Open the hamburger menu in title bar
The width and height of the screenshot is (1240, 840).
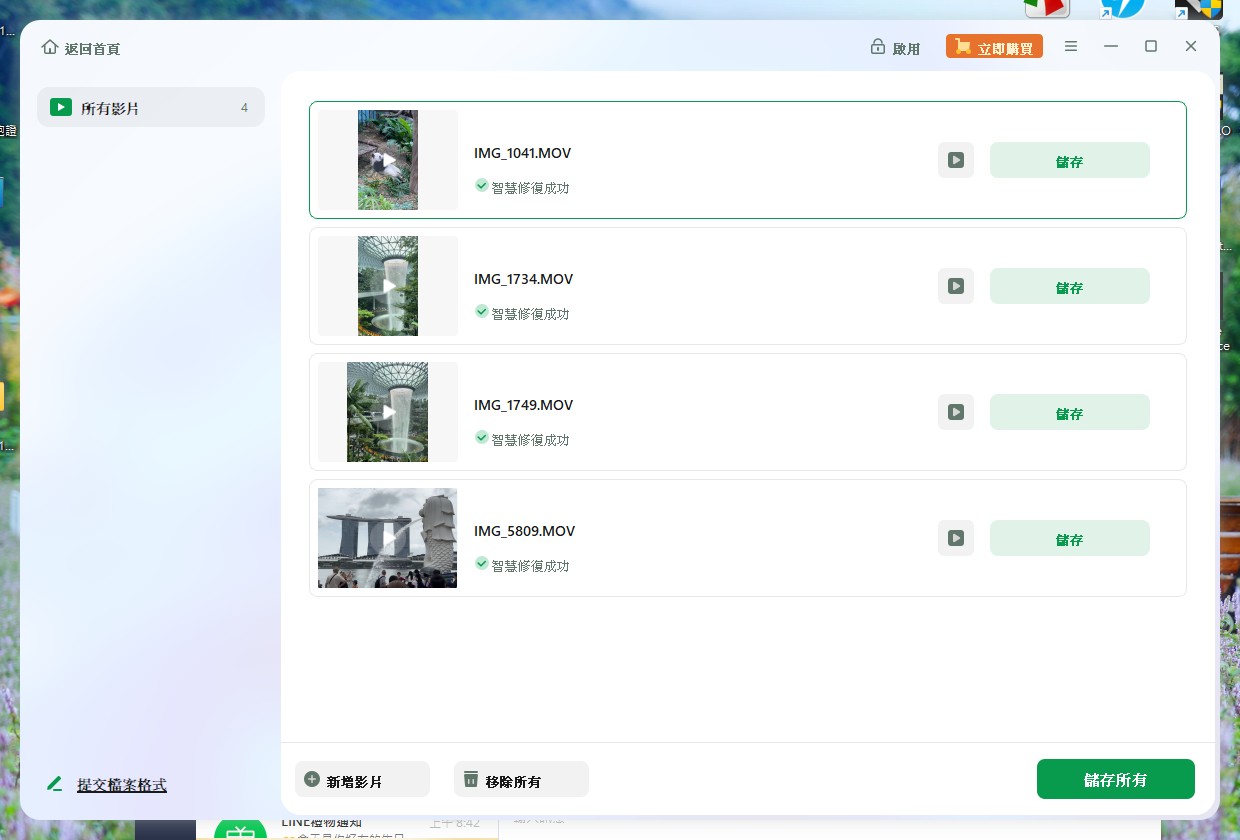click(1071, 46)
